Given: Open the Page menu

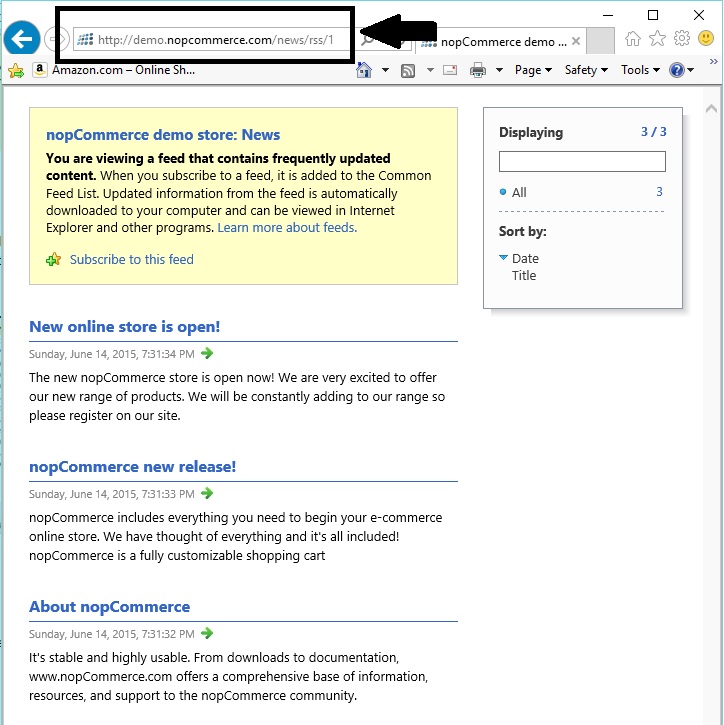Looking at the screenshot, I should point(533,70).
